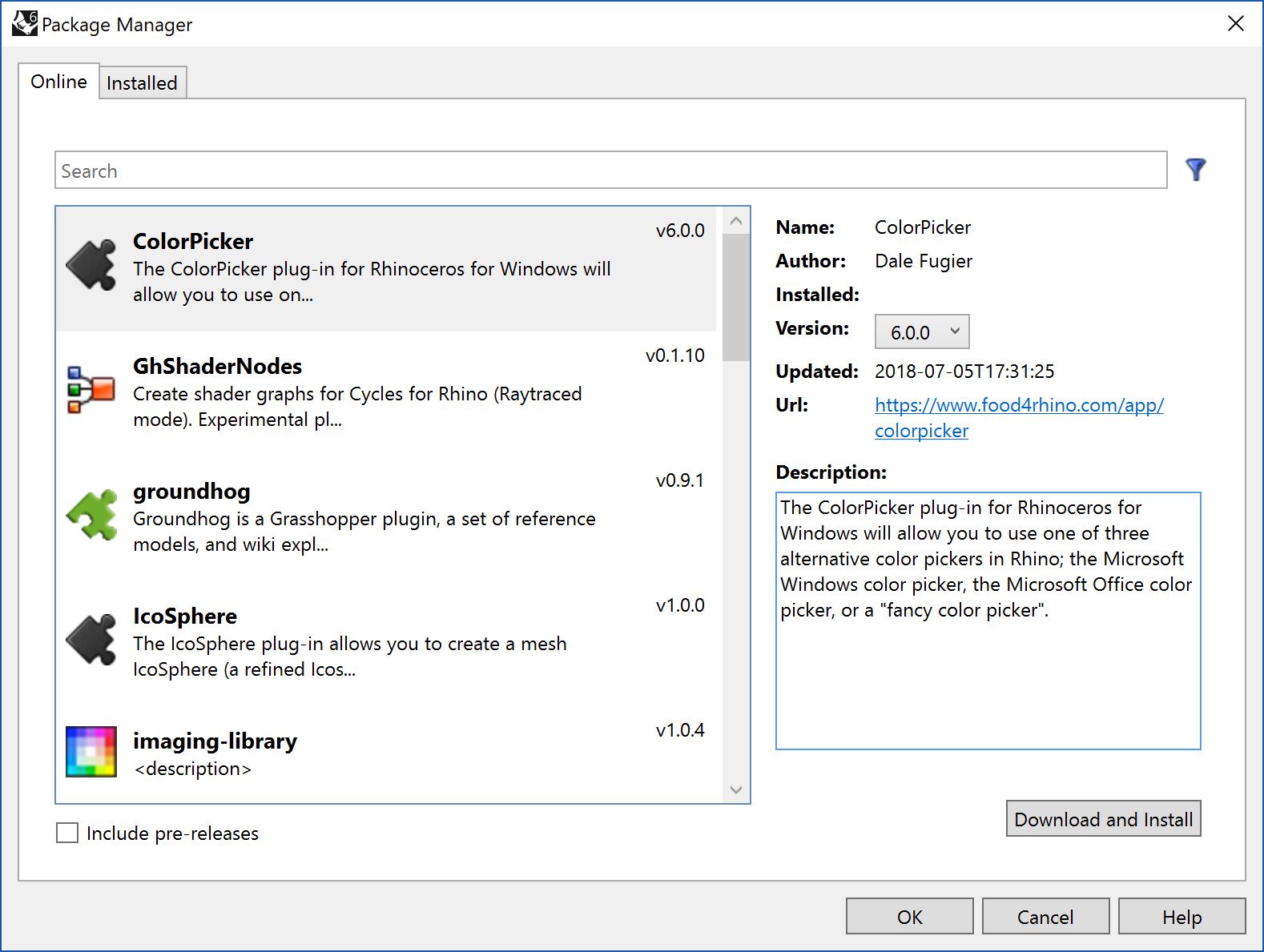The height and width of the screenshot is (952, 1264).
Task: Confirm with the OK button
Action: 909,917
